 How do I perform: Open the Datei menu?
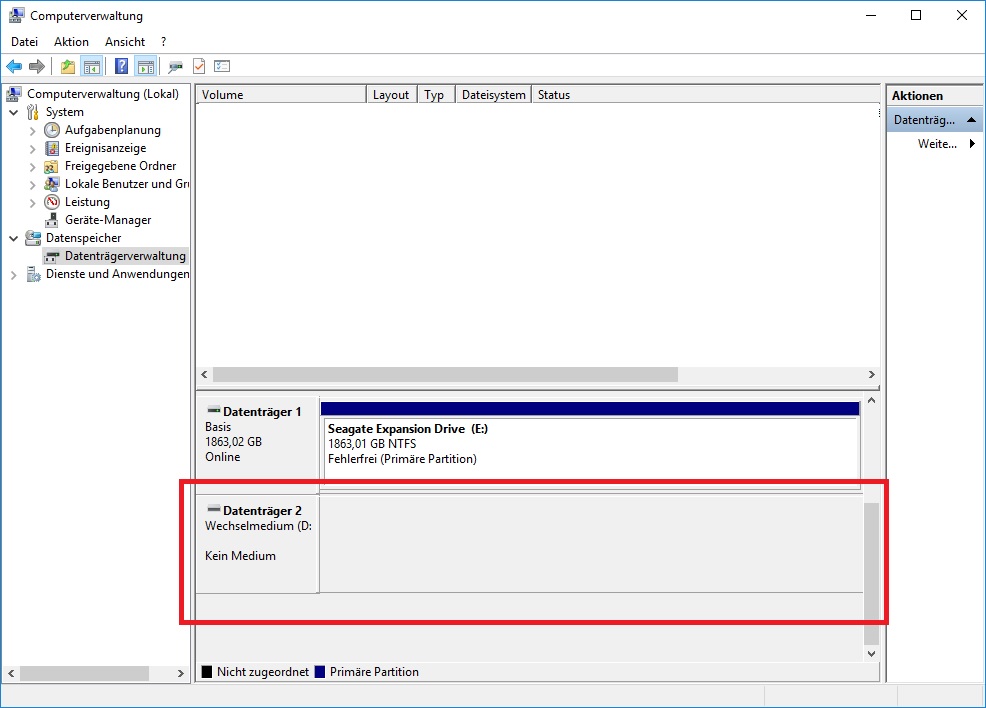25,41
